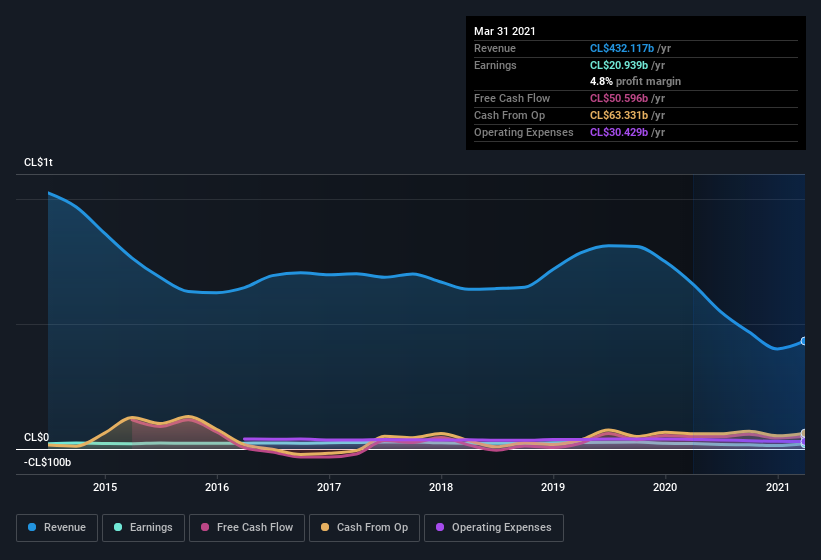Image resolution: width=821 pixels, height=560 pixels.
Task: Click the Earnings row label in tooltip
Action: point(495,65)
